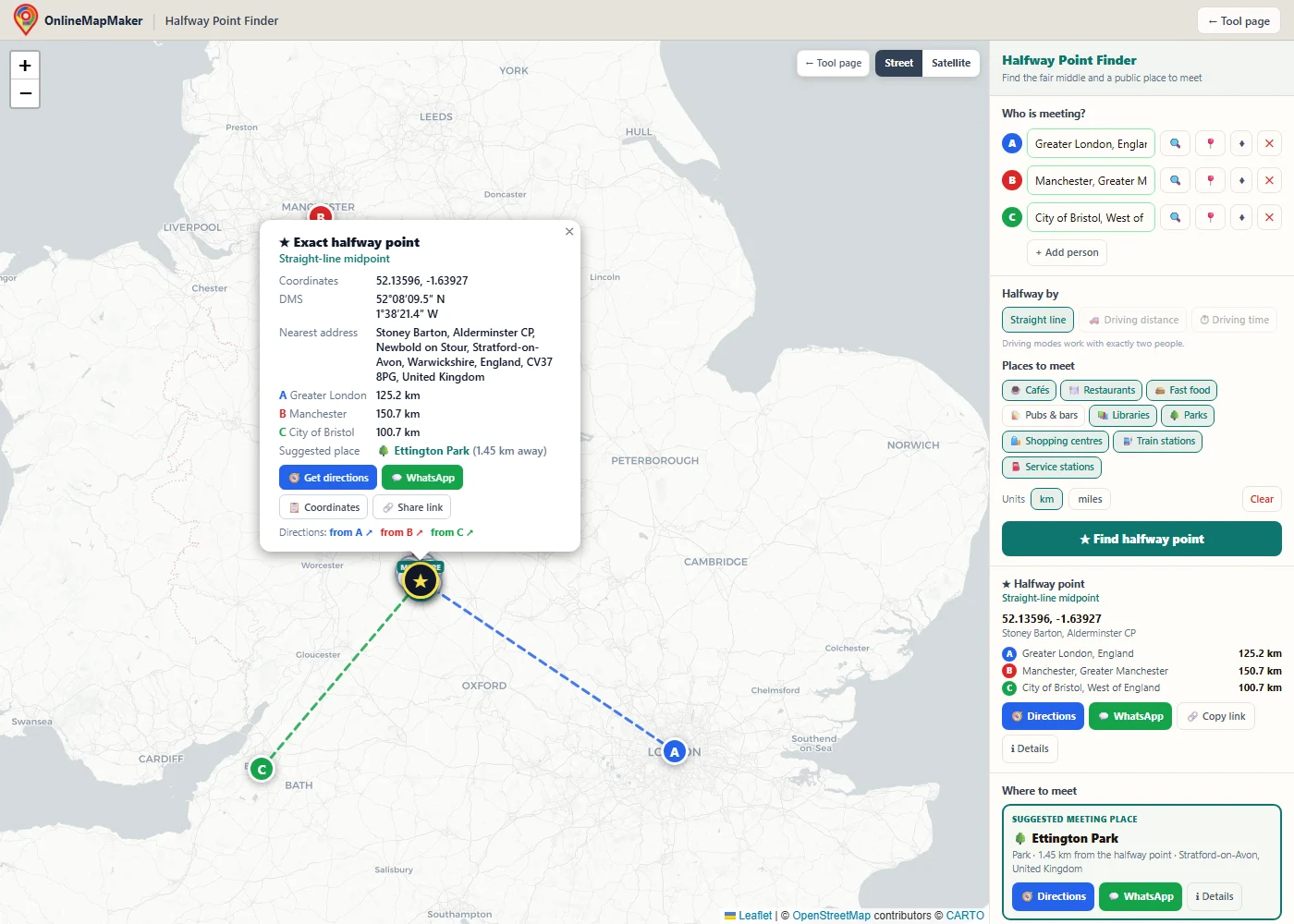1294x924 pixels.
Task: Switch map to Satellite view
Action: [x=950, y=63]
